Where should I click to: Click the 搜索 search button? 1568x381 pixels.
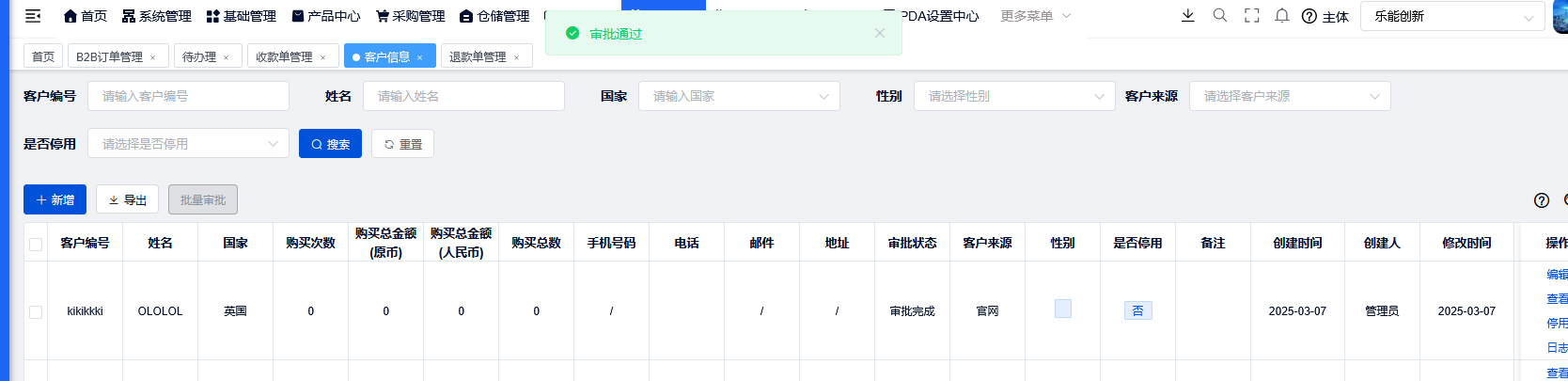pyautogui.click(x=330, y=144)
